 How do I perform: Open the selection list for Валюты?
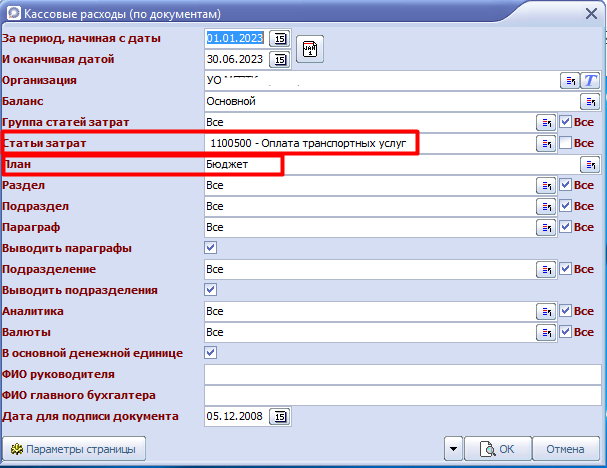click(x=546, y=332)
